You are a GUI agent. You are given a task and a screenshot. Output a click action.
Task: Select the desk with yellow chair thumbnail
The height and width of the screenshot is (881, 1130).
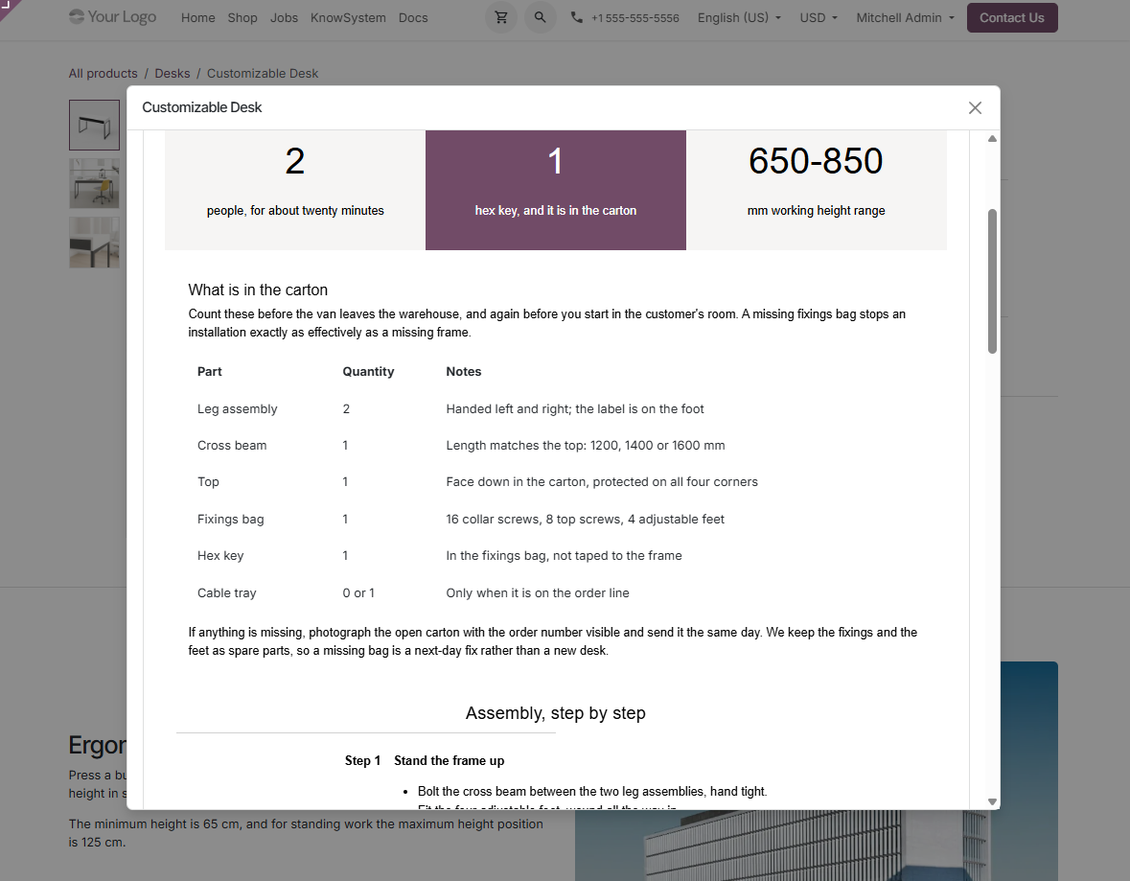[94, 184]
